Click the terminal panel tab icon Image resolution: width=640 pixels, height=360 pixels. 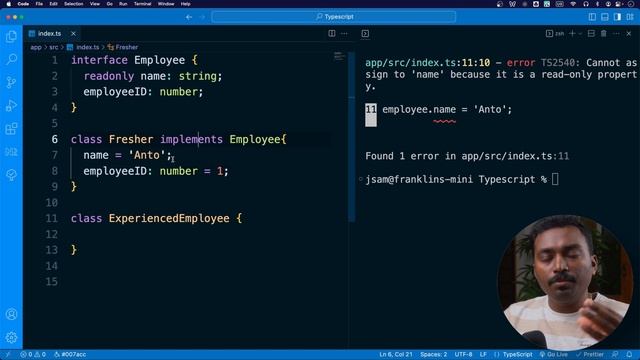point(365,33)
